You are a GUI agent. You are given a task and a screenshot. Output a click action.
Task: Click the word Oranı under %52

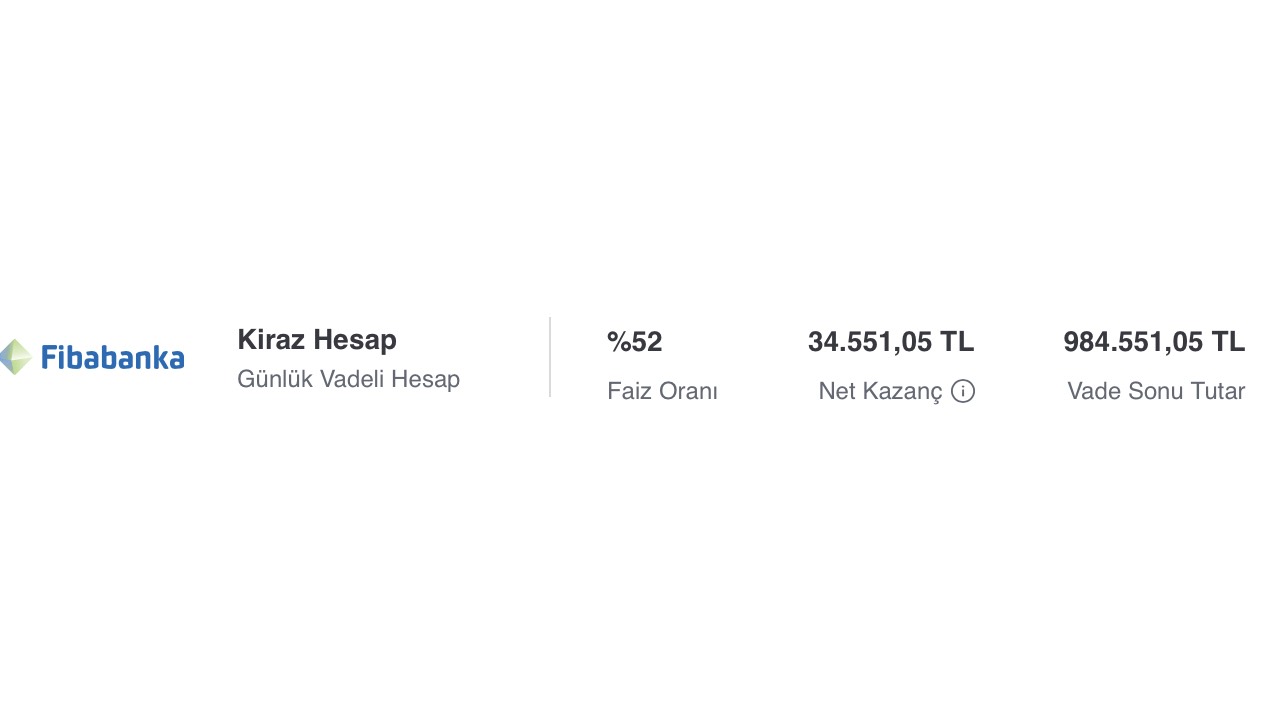coord(690,391)
